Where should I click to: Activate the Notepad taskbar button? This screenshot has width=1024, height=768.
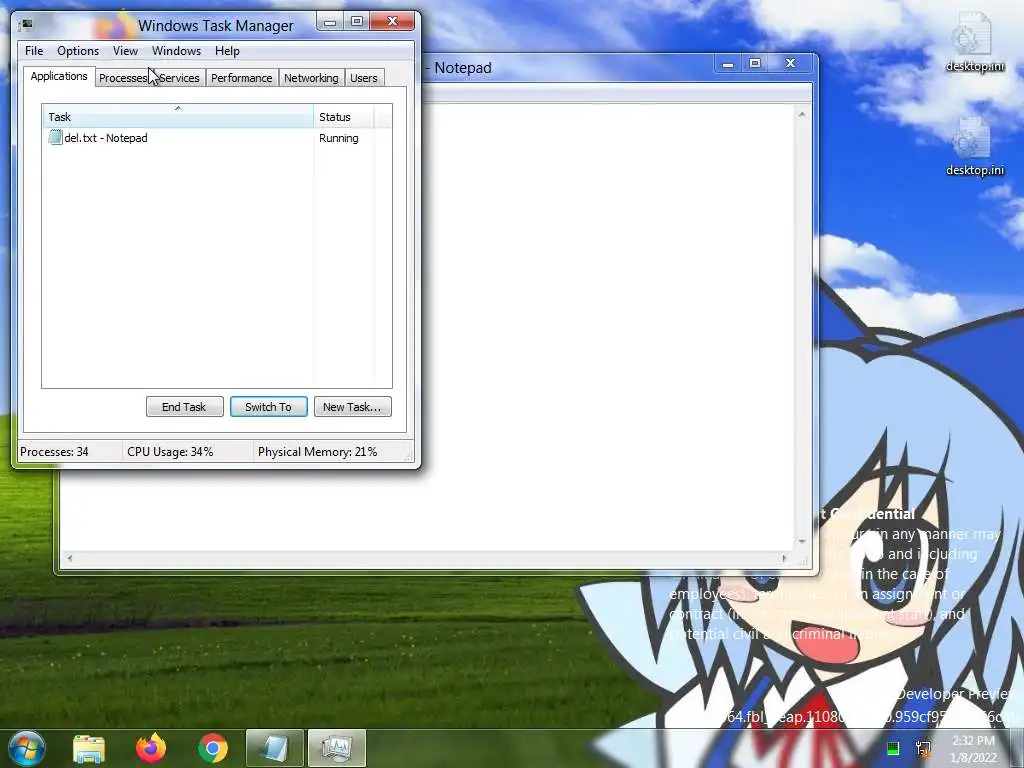point(274,748)
